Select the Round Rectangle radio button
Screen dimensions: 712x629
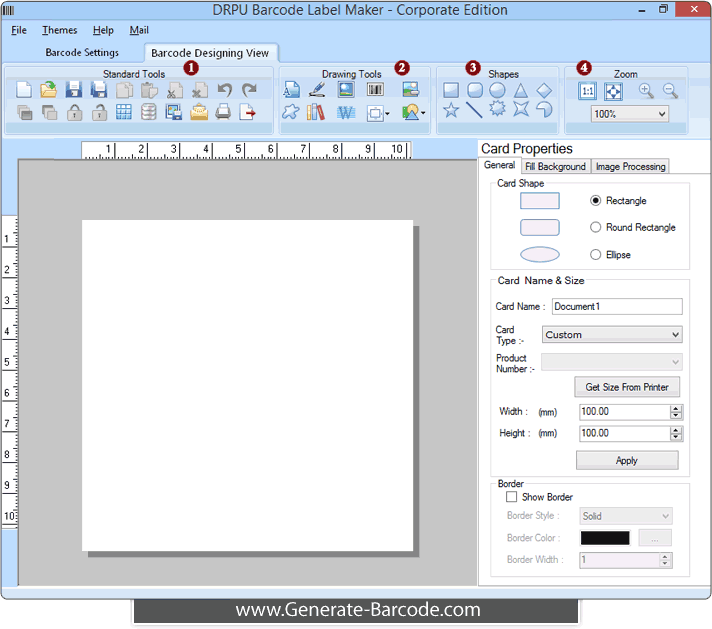[x=596, y=227]
